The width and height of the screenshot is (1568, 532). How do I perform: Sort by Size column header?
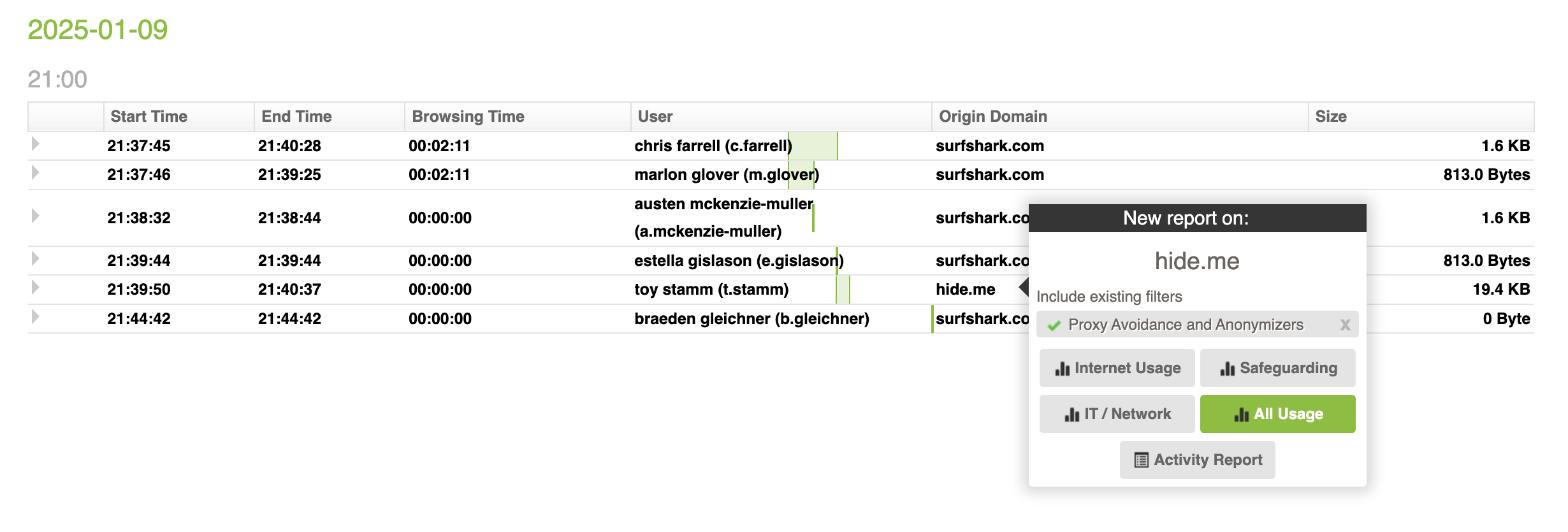1331,117
